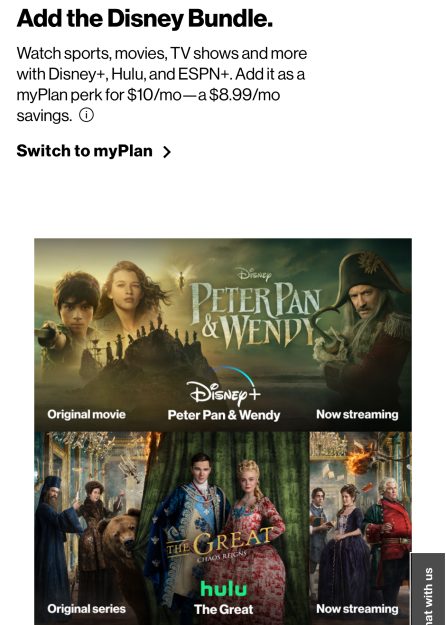
Task: Click the small Disney wordmark above Peter Pan
Action: pyautogui.click(x=254, y=274)
